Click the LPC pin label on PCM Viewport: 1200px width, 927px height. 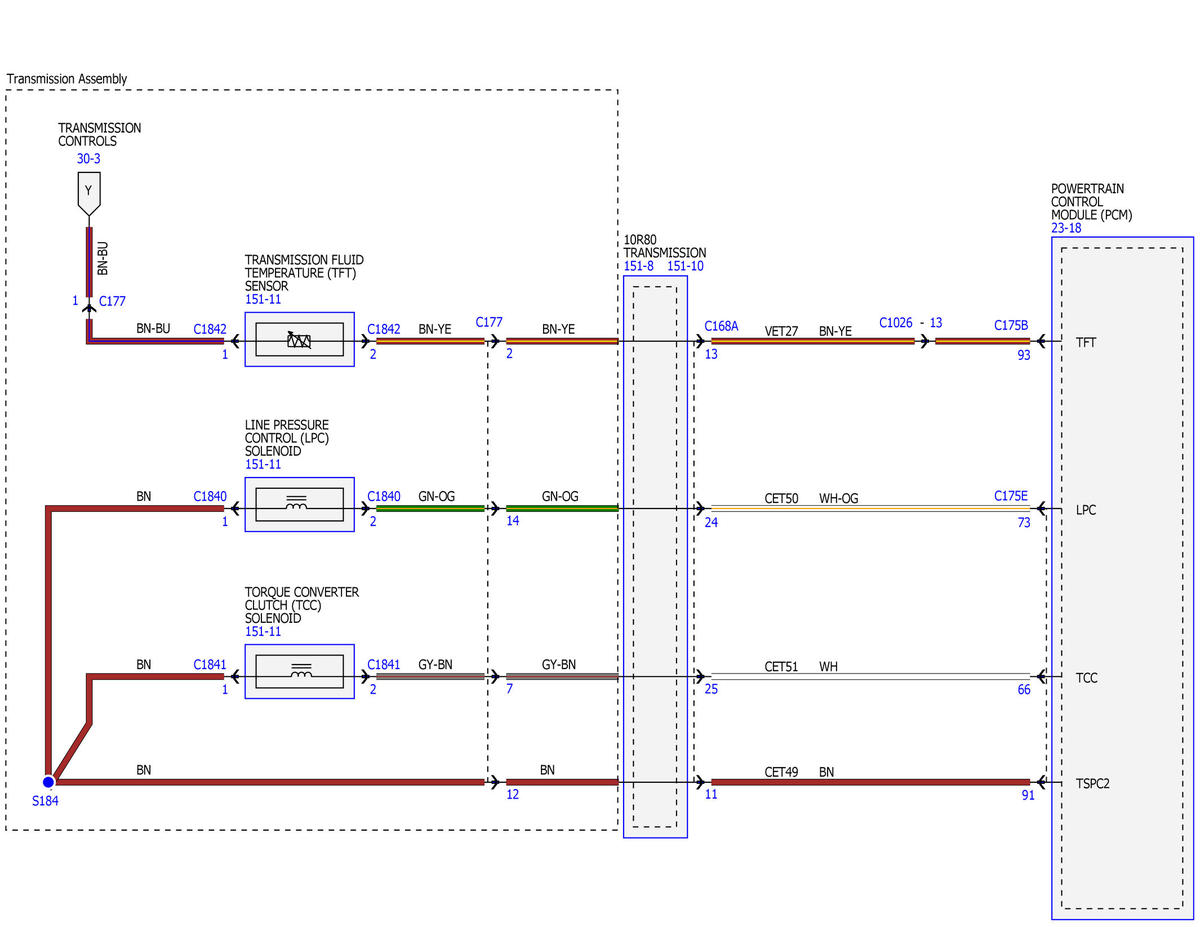coord(1085,510)
